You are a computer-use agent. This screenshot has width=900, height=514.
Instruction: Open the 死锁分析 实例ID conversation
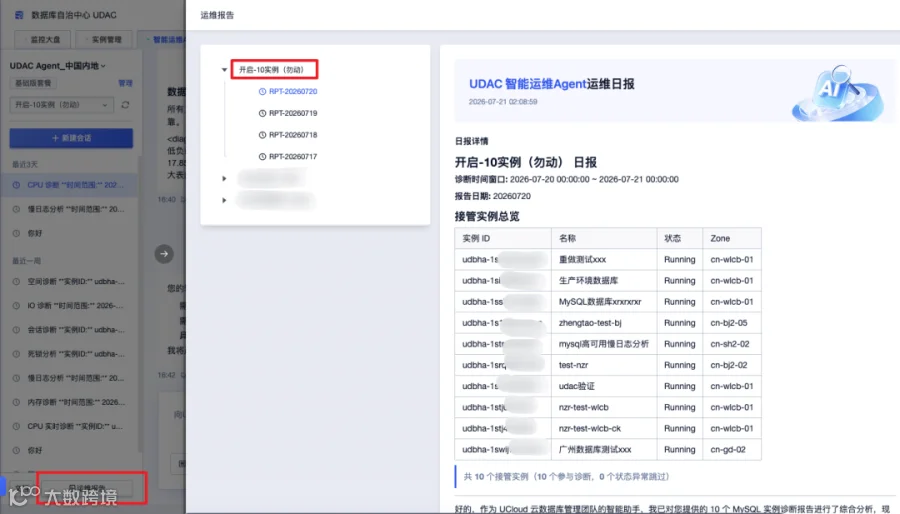pyautogui.click(x=71, y=353)
